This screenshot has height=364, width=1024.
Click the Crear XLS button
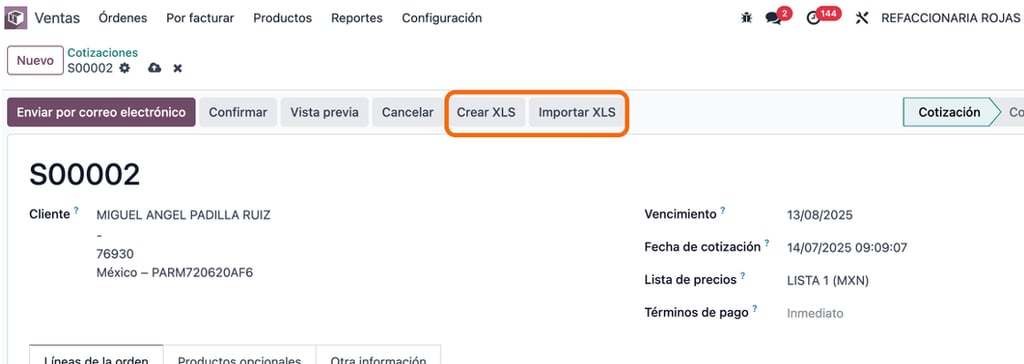click(486, 112)
